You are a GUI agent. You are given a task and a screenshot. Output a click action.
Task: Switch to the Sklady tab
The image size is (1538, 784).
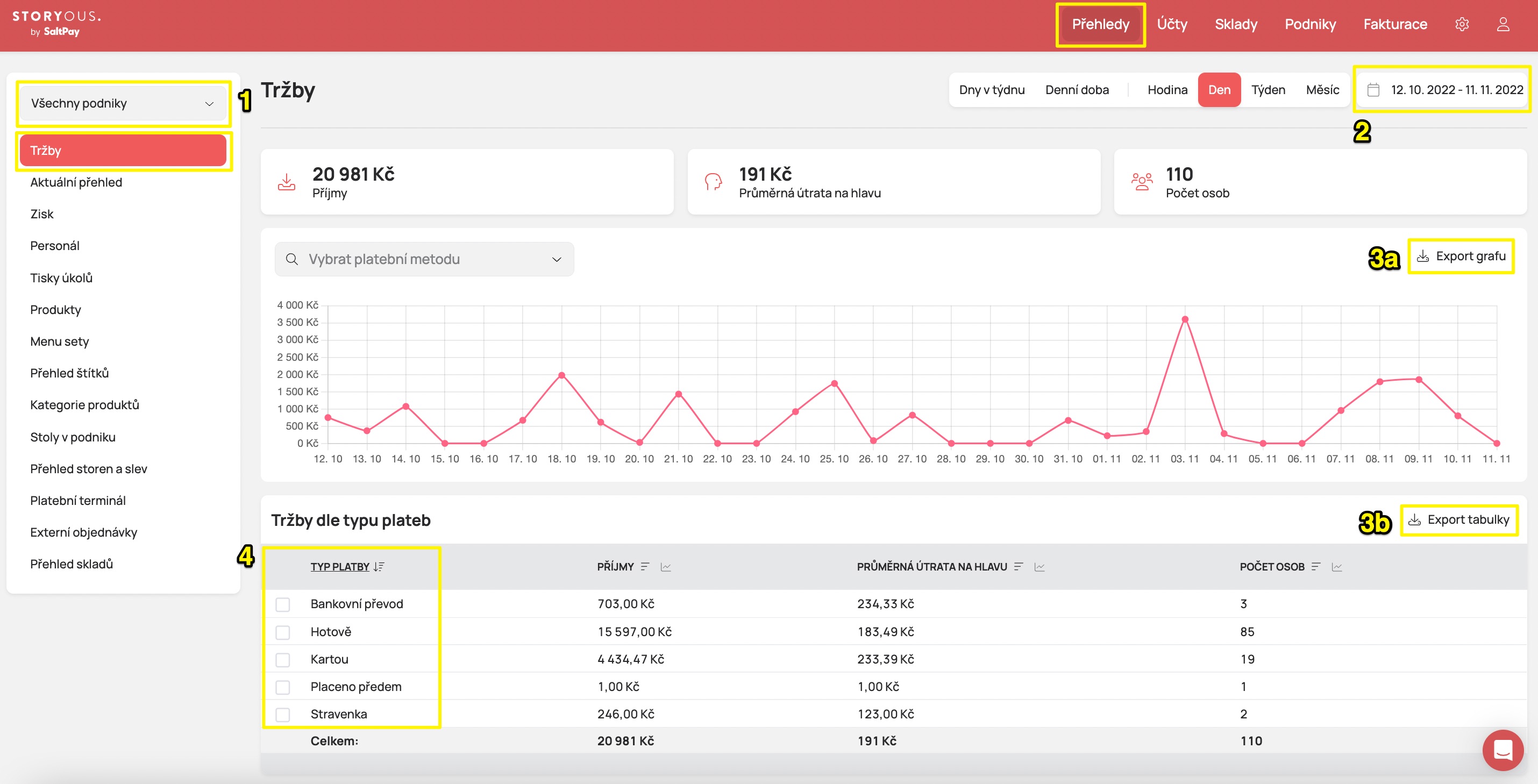click(1236, 25)
